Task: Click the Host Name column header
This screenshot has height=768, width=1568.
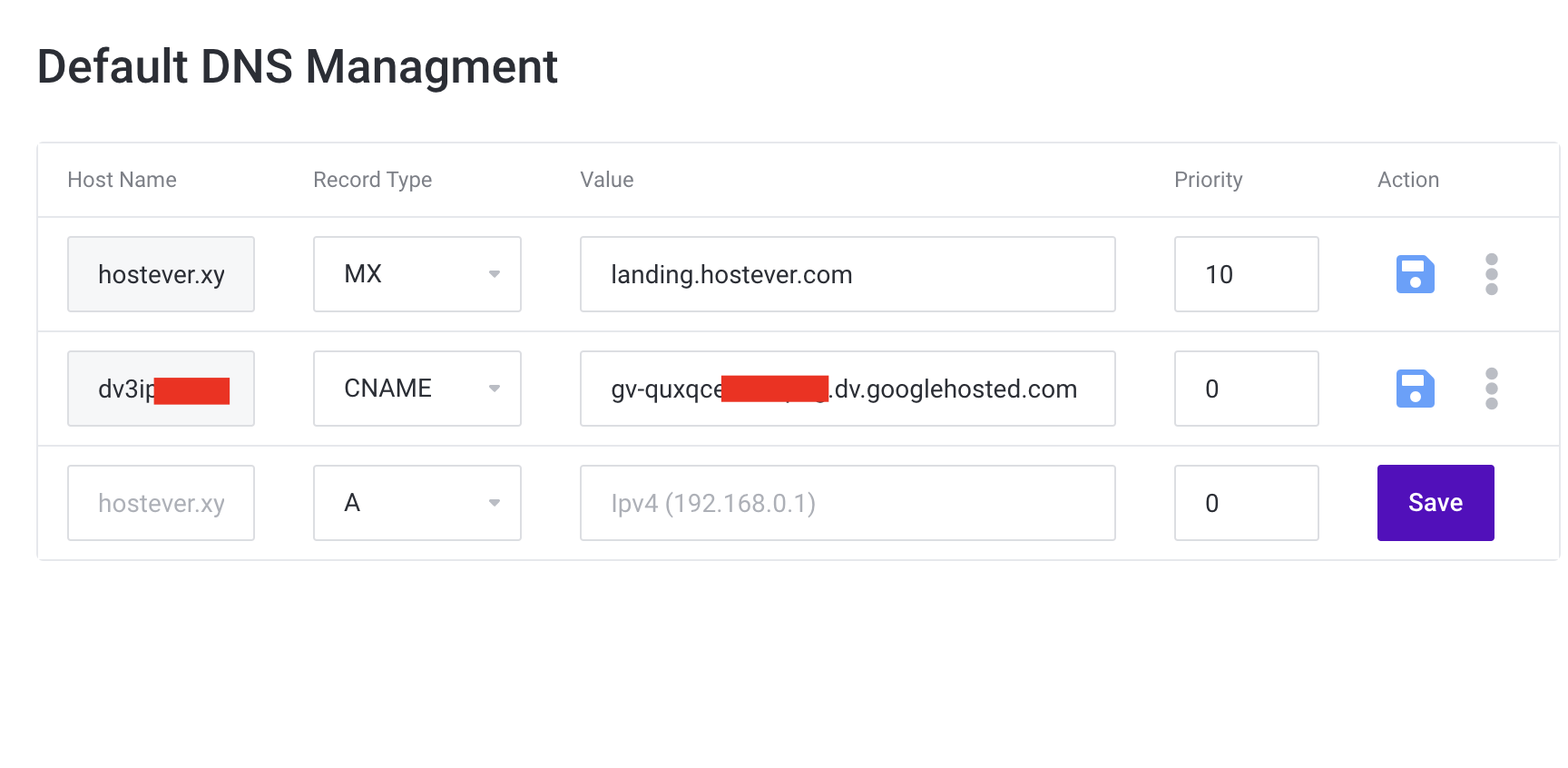Action: 122,180
